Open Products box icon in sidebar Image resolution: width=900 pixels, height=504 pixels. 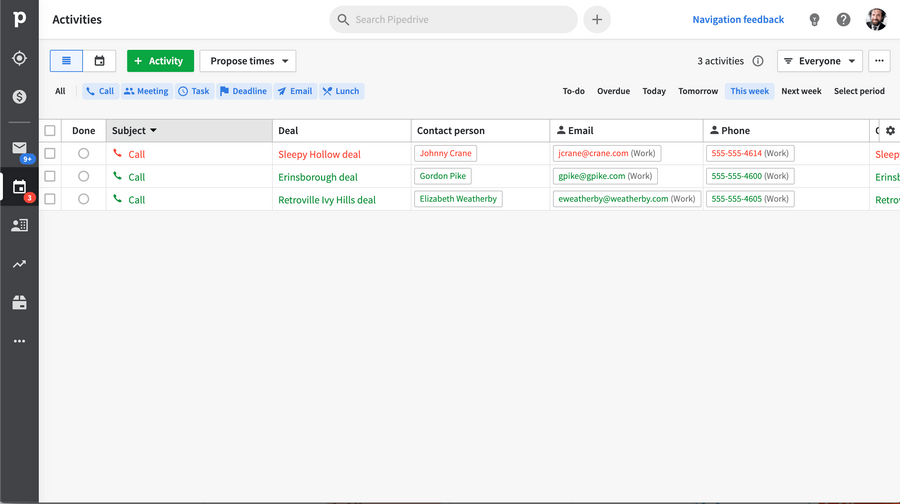(20, 303)
